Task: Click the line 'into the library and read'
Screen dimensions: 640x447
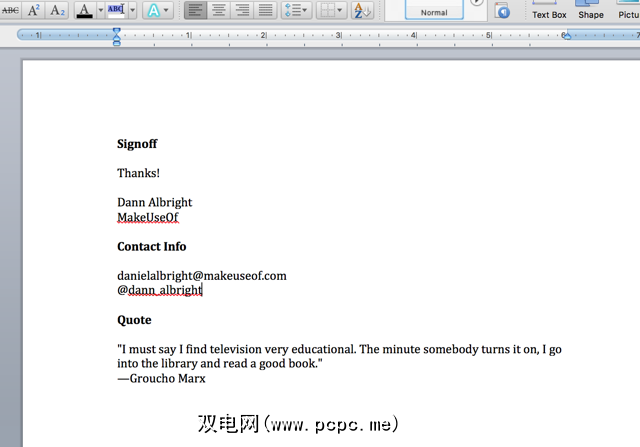Action: pyautogui.click(x=220, y=364)
